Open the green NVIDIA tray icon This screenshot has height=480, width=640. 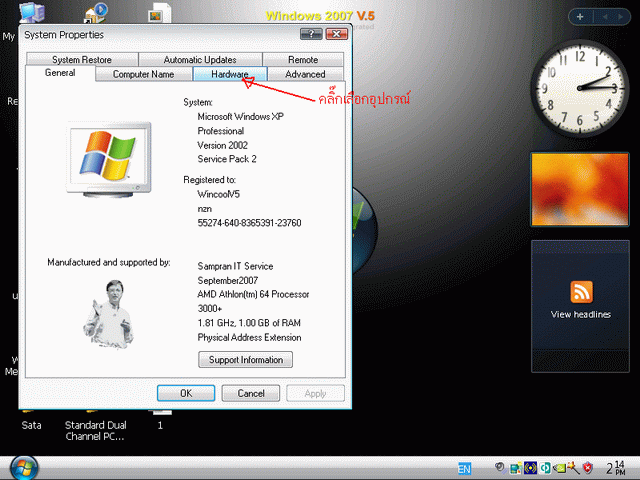(560, 468)
